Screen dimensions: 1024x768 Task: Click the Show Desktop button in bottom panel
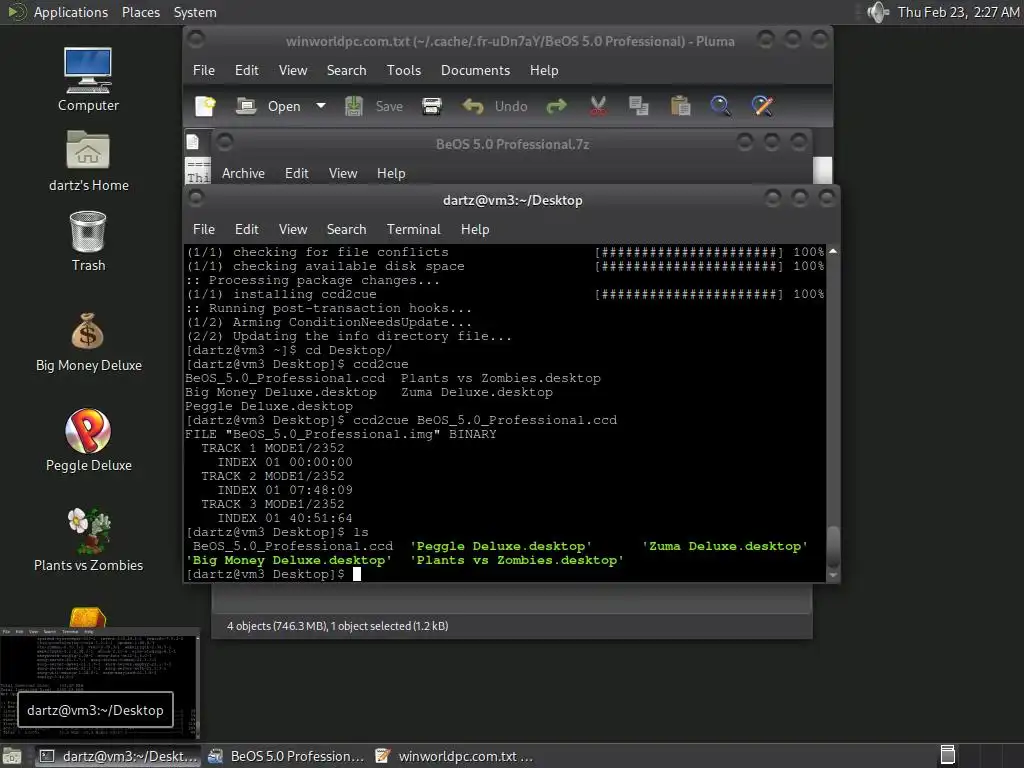(x=12, y=756)
